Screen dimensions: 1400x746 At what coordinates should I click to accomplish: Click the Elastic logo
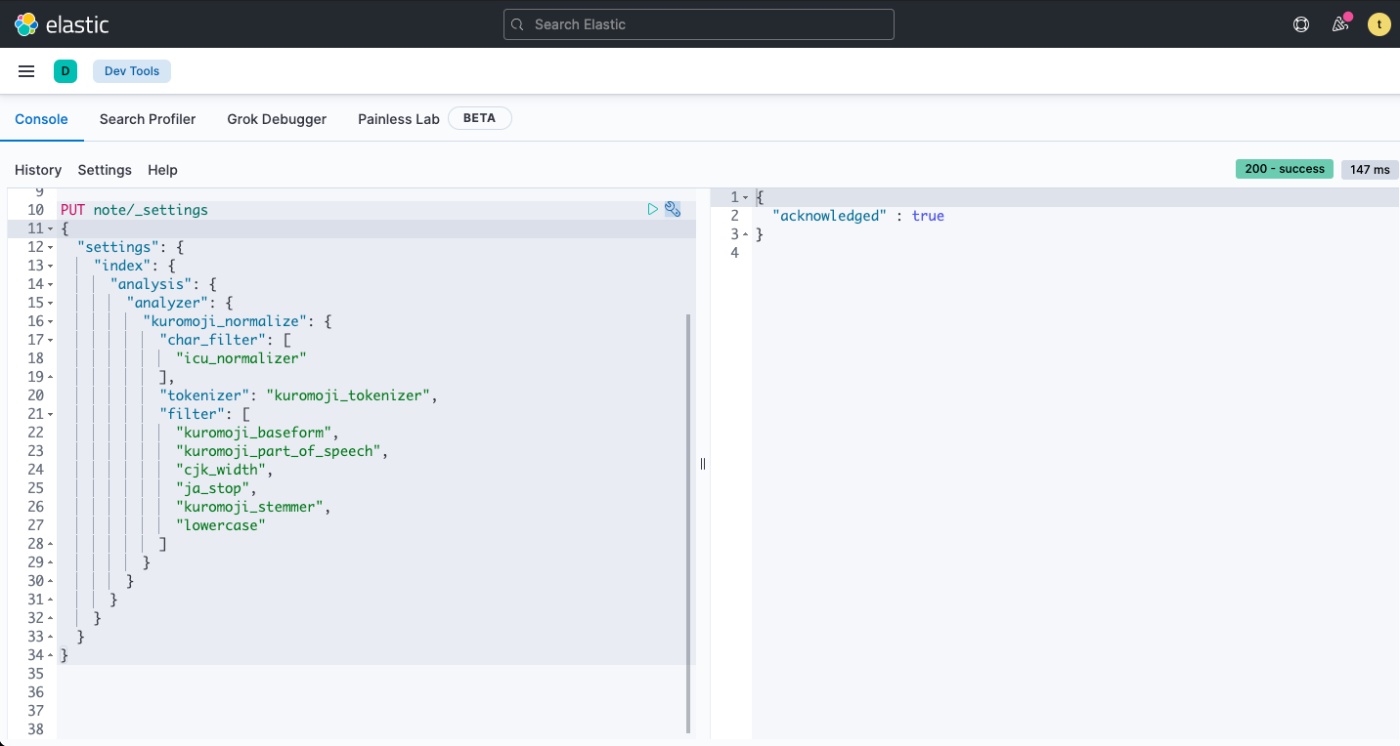(61, 24)
